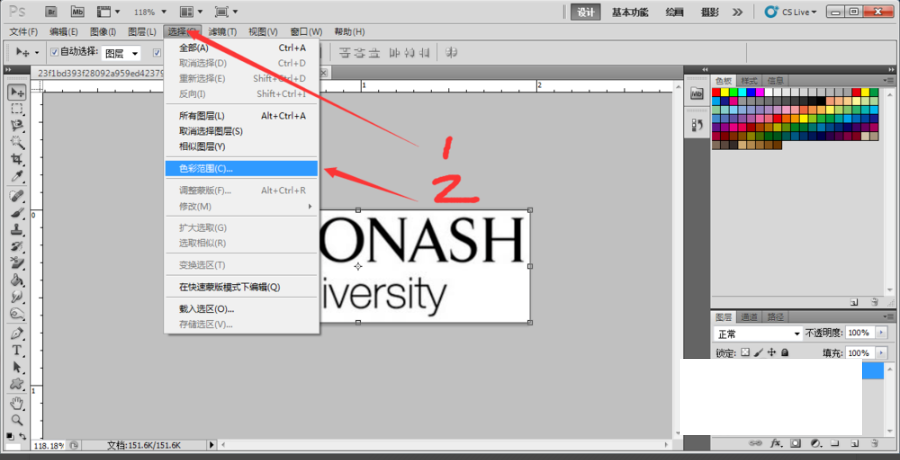The image size is (900, 460).
Task: Switch to 基本功能 workspace
Action: click(630, 12)
